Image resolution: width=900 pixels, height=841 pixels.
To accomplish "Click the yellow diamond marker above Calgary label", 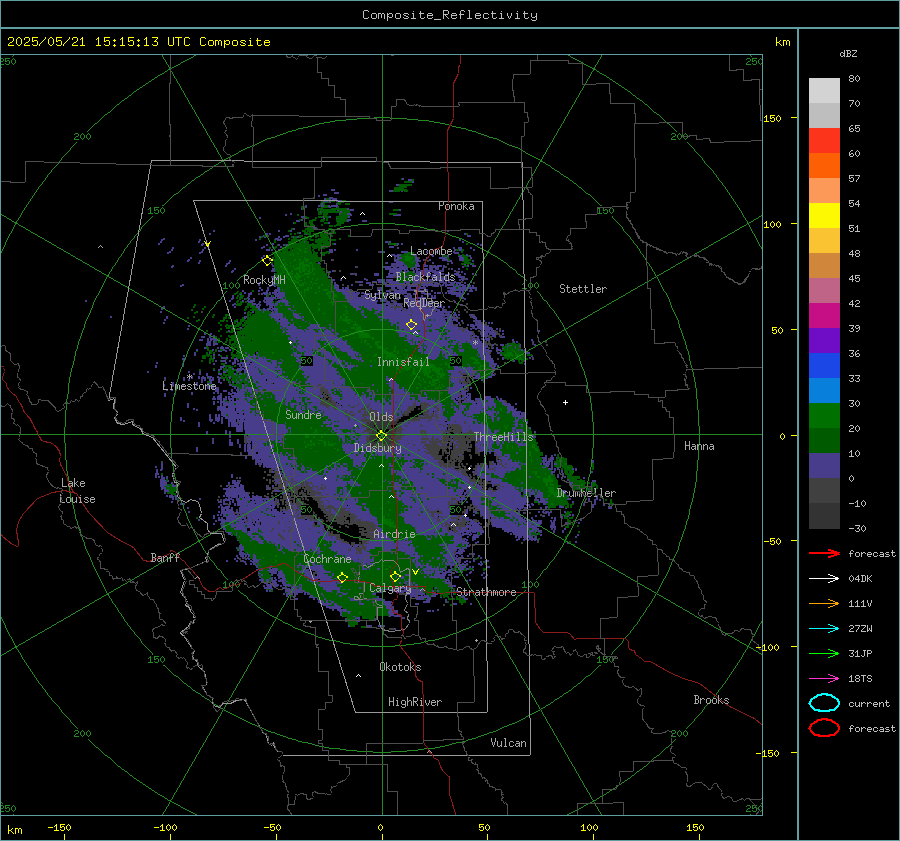I will click(395, 576).
